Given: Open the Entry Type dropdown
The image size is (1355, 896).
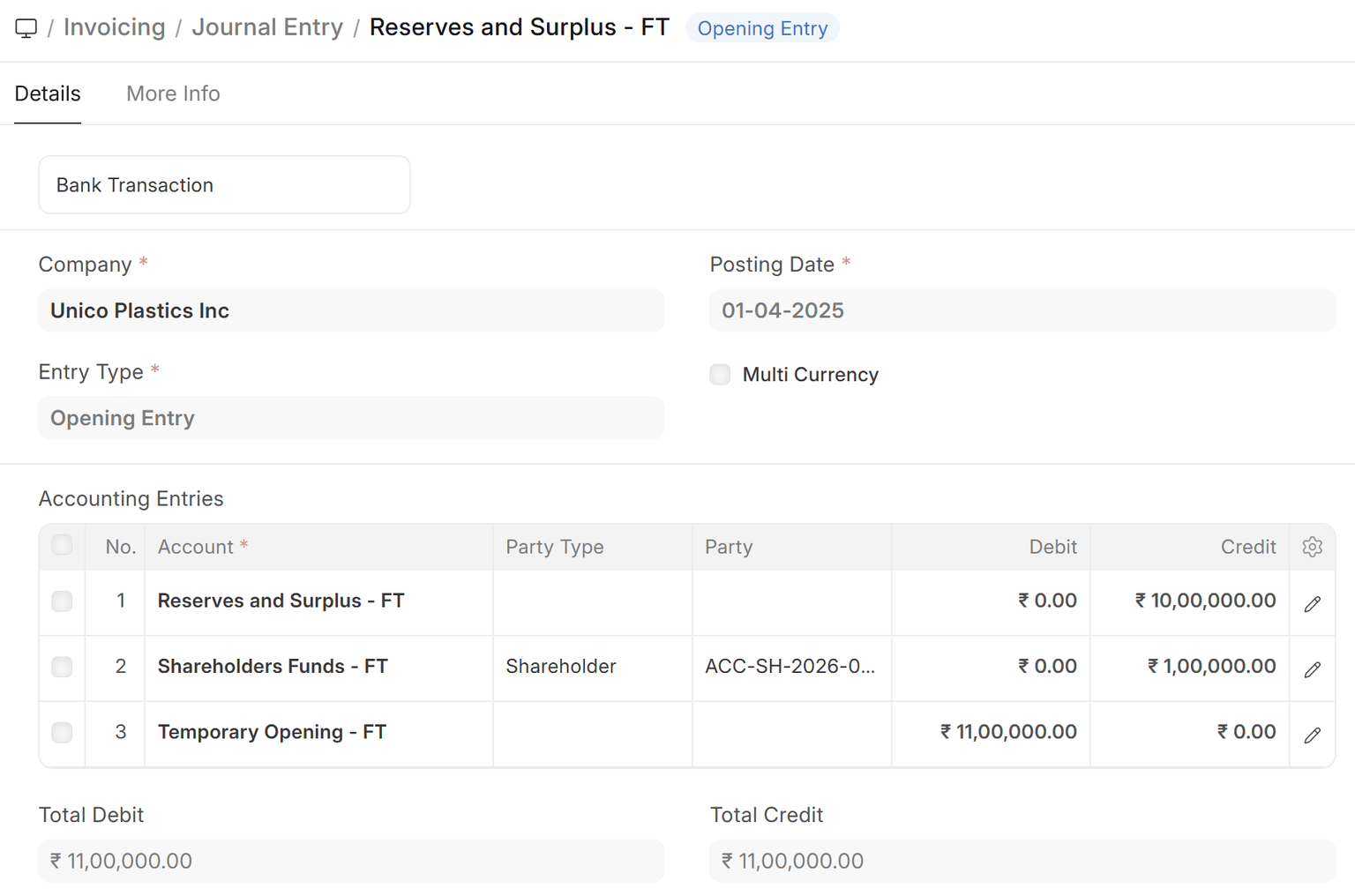Looking at the screenshot, I should pos(351,418).
